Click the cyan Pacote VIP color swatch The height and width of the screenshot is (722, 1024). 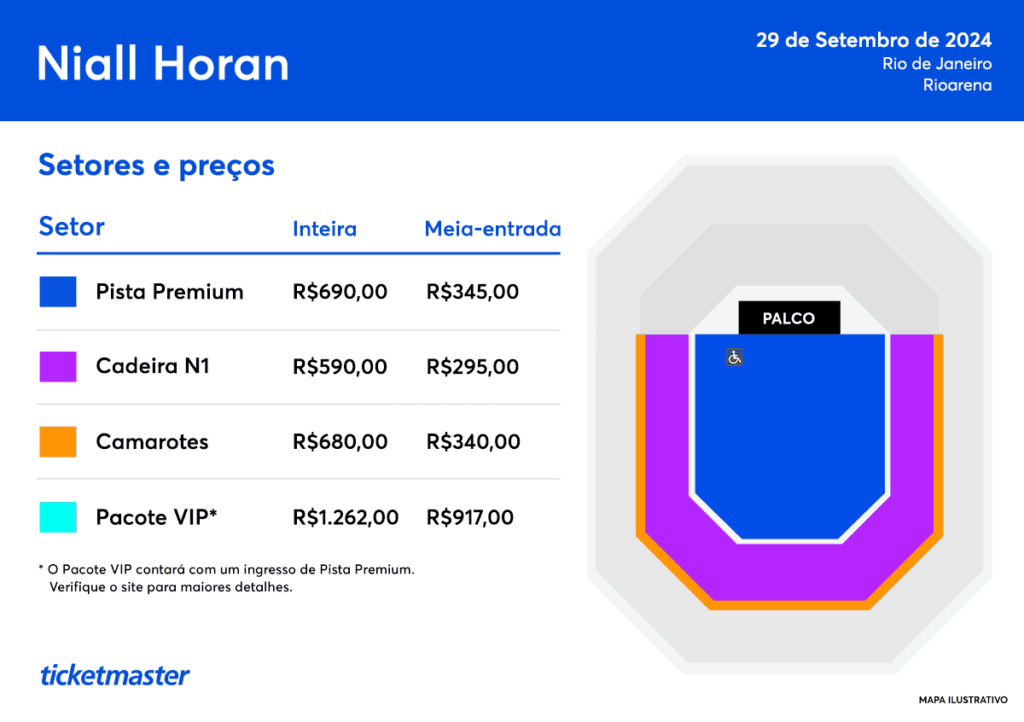pos(58,517)
